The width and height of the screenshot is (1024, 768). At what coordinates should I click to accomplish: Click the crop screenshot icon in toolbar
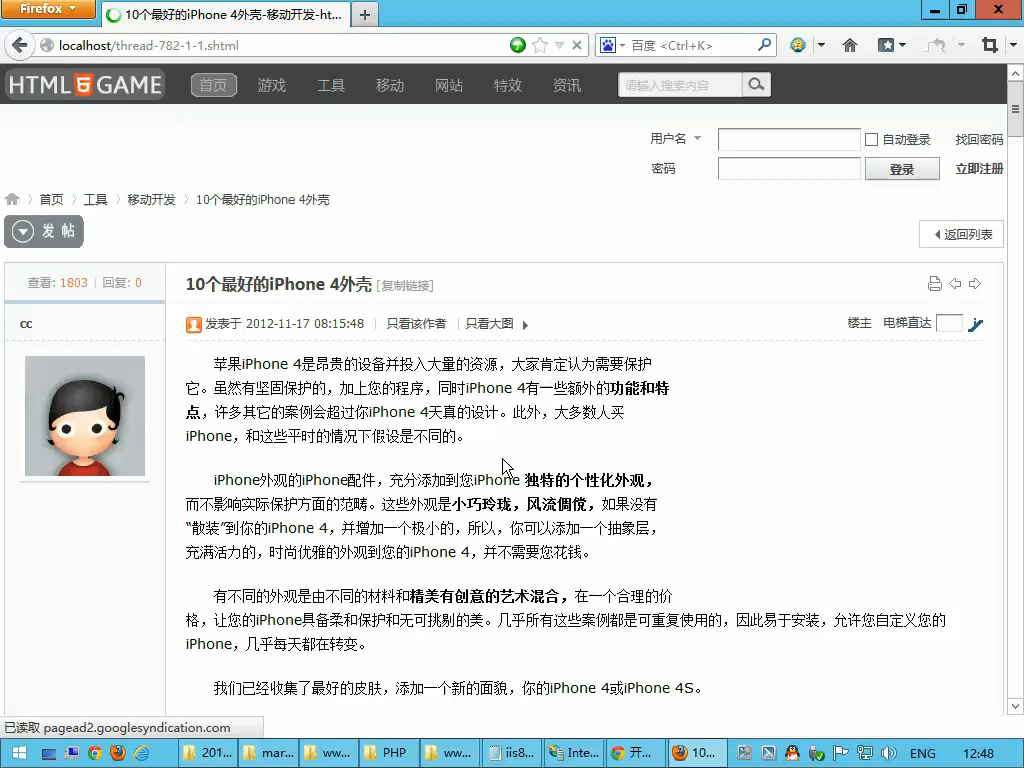pos(989,45)
